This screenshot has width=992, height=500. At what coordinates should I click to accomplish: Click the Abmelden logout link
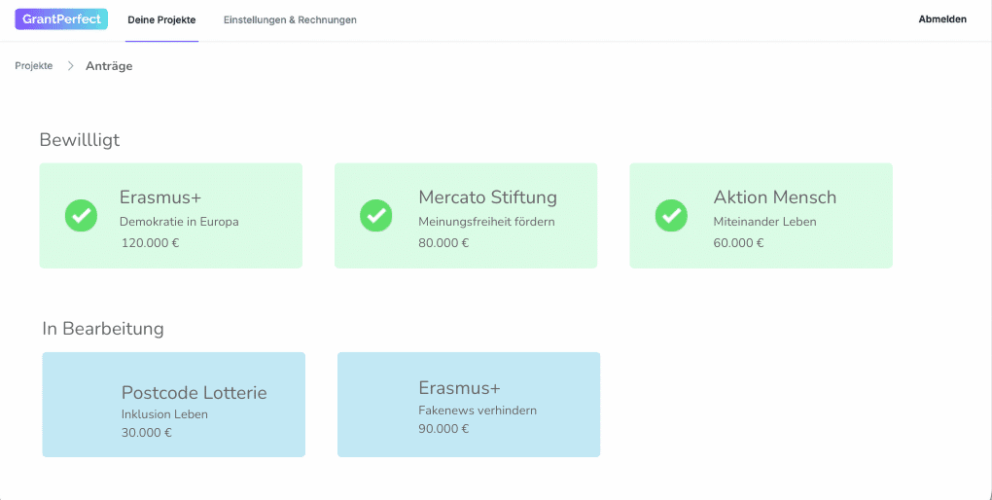pos(942,19)
